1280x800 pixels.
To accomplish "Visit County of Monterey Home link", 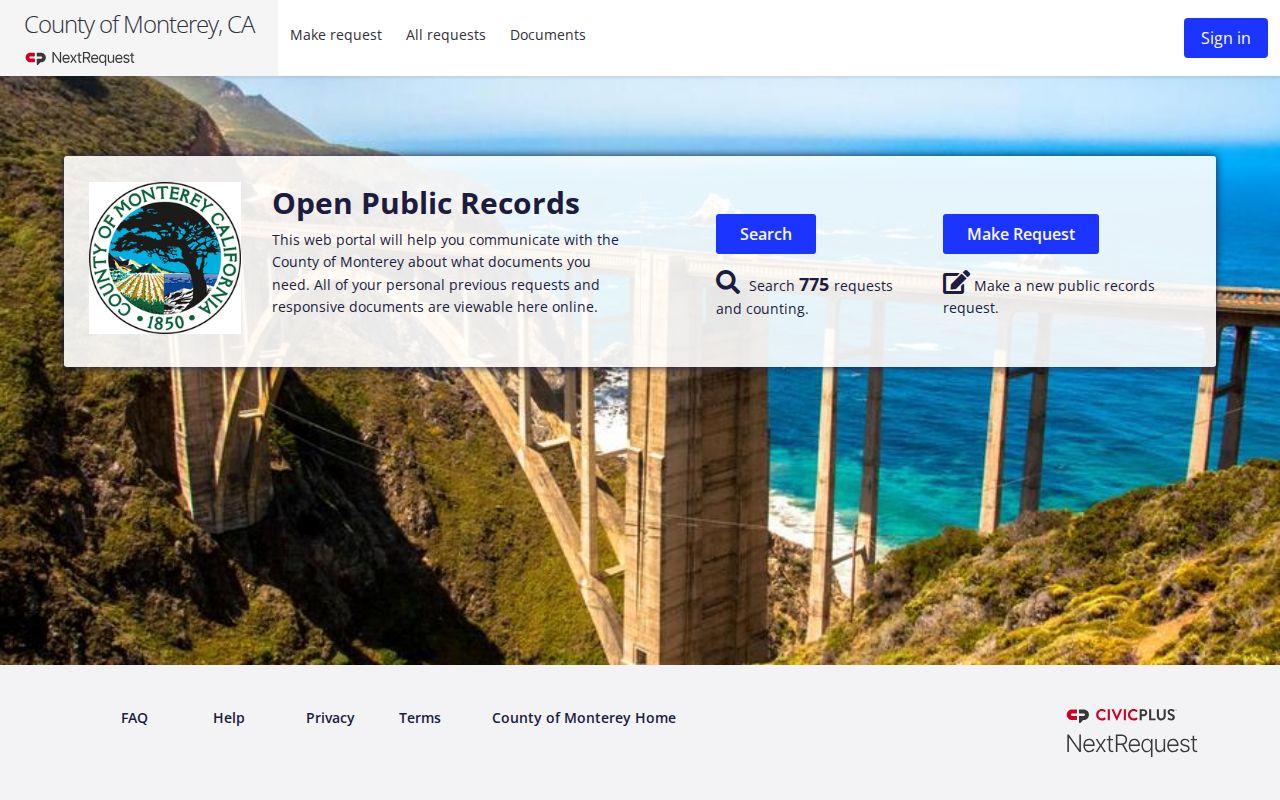I will click(584, 718).
